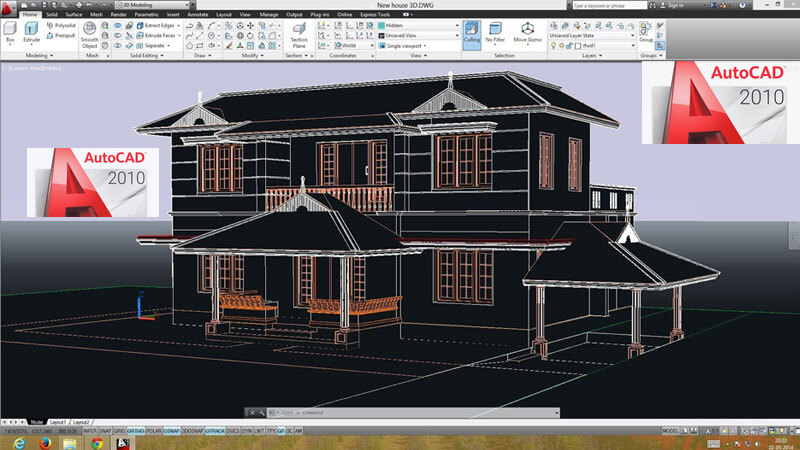The width and height of the screenshot is (800, 450).
Task: Switch to the Render ribbon tab
Action: [x=118, y=15]
